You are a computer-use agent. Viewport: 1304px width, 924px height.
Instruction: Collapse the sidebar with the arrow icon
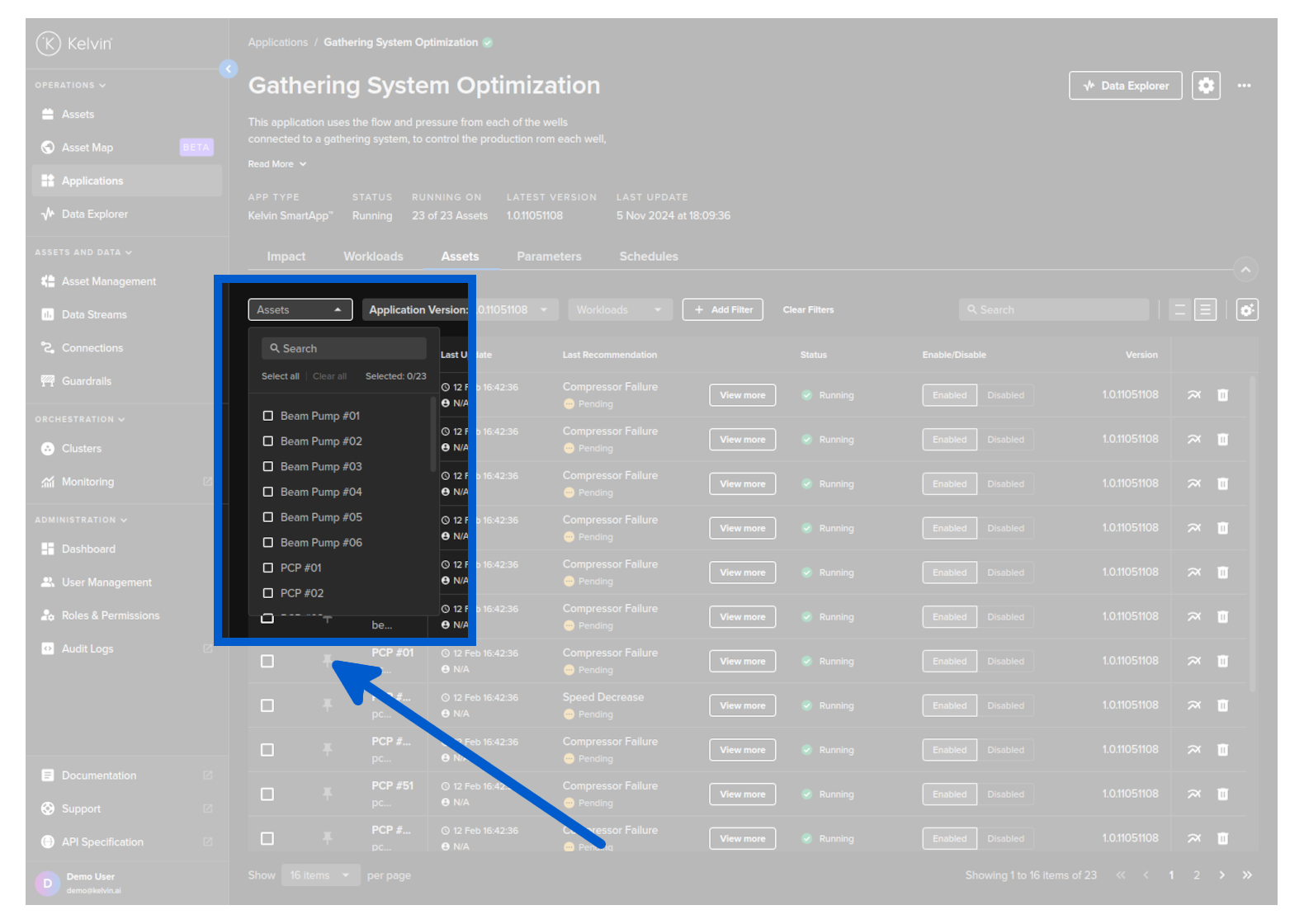coord(229,69)
